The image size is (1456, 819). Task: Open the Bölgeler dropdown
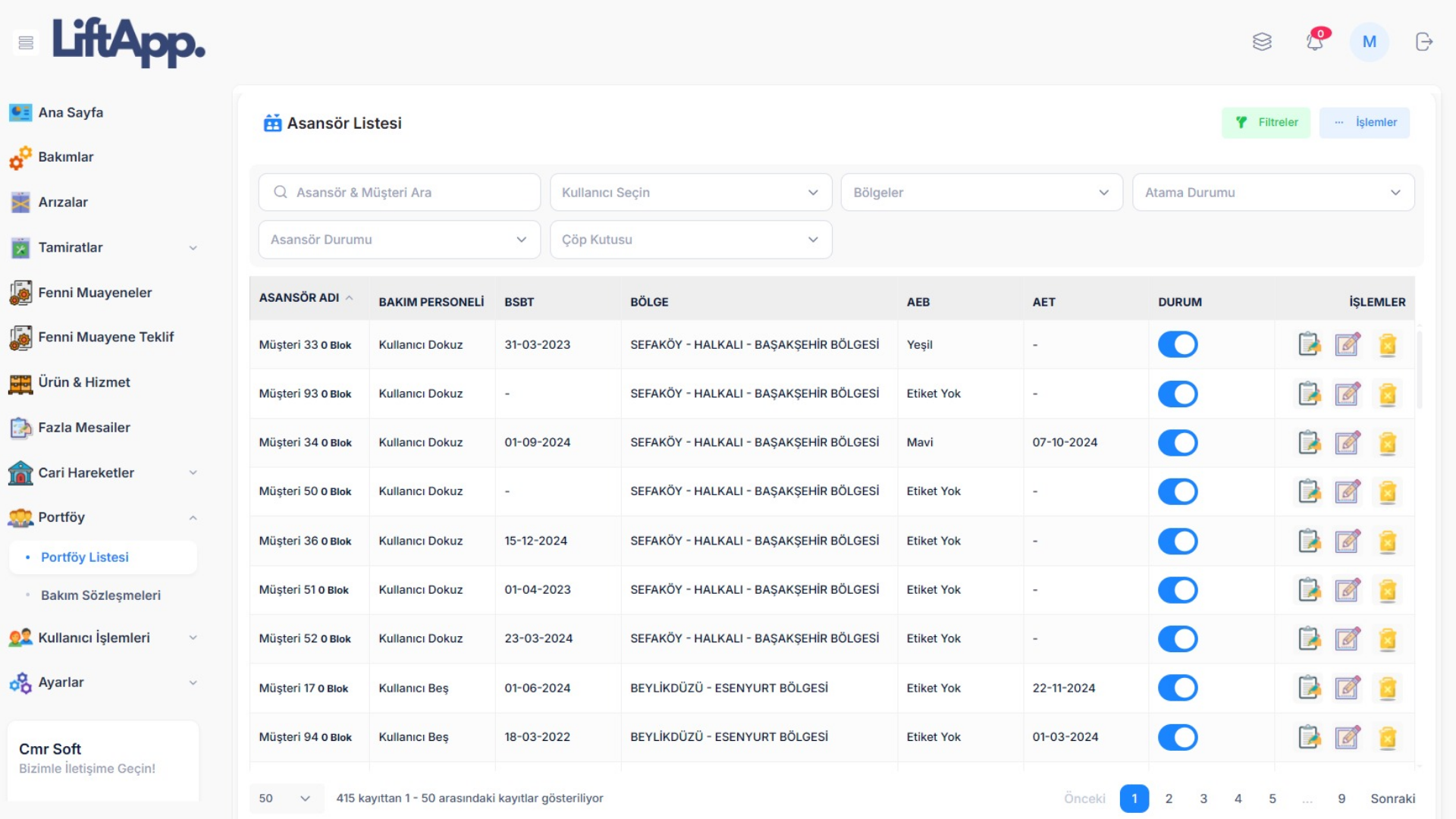[x=981, y=193]
